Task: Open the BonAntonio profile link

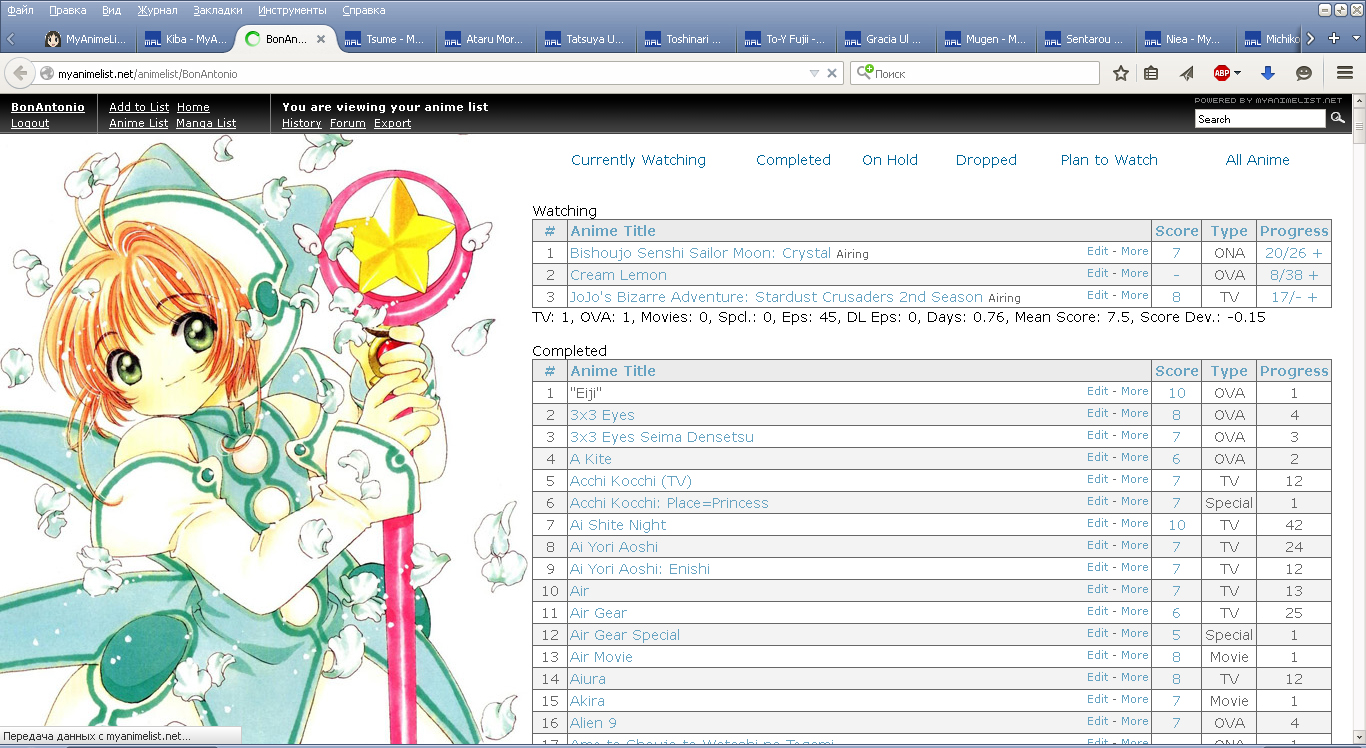Action: click(48, 107)
